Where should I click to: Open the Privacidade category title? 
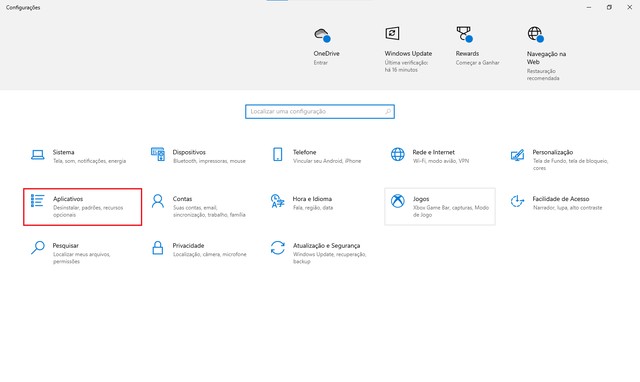[188, 245]
